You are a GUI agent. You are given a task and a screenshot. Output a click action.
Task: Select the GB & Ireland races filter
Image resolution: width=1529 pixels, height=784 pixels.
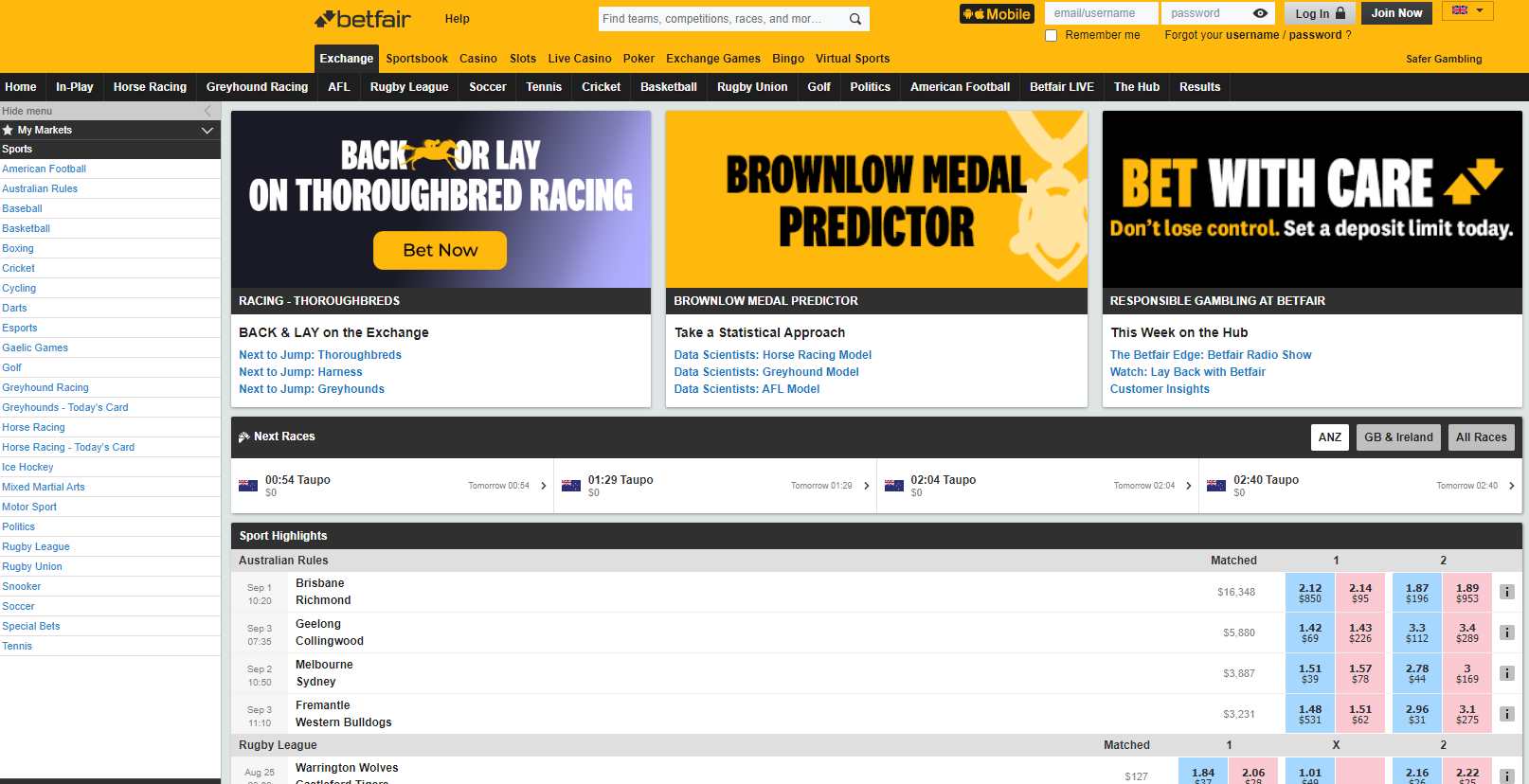[x=1398, y=437]
